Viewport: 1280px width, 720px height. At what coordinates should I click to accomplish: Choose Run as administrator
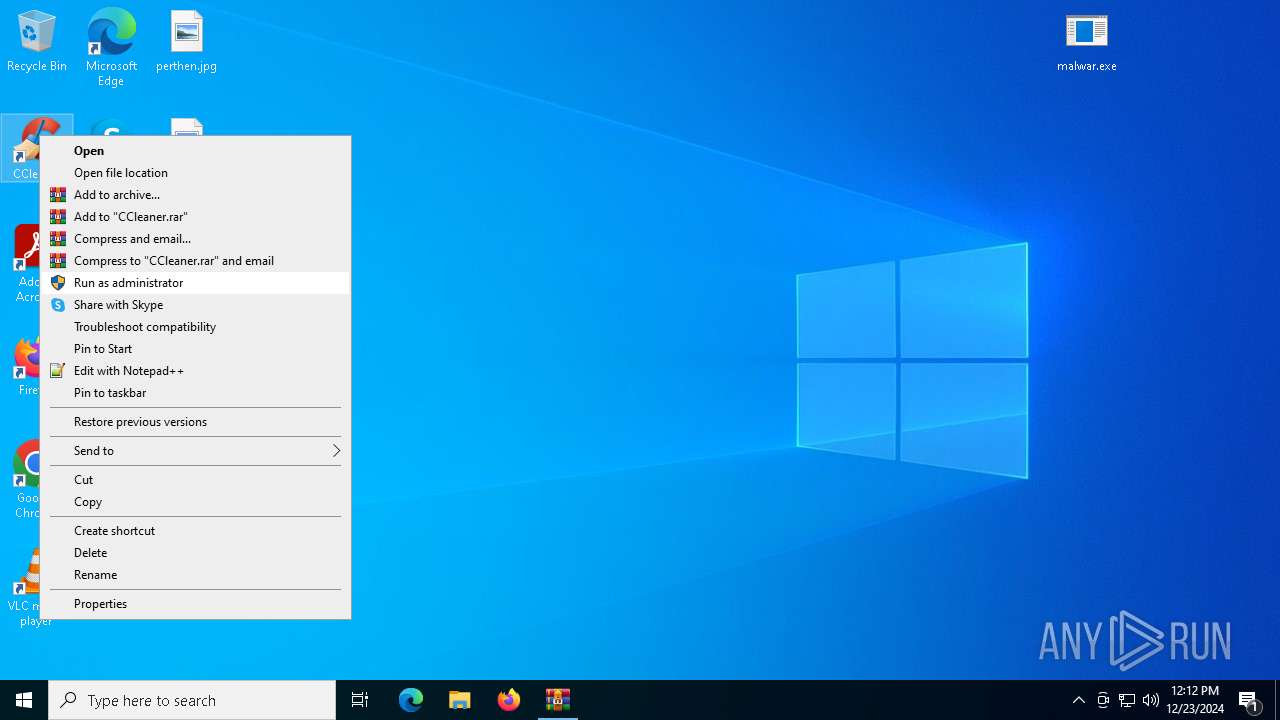(x=195, y=283)
